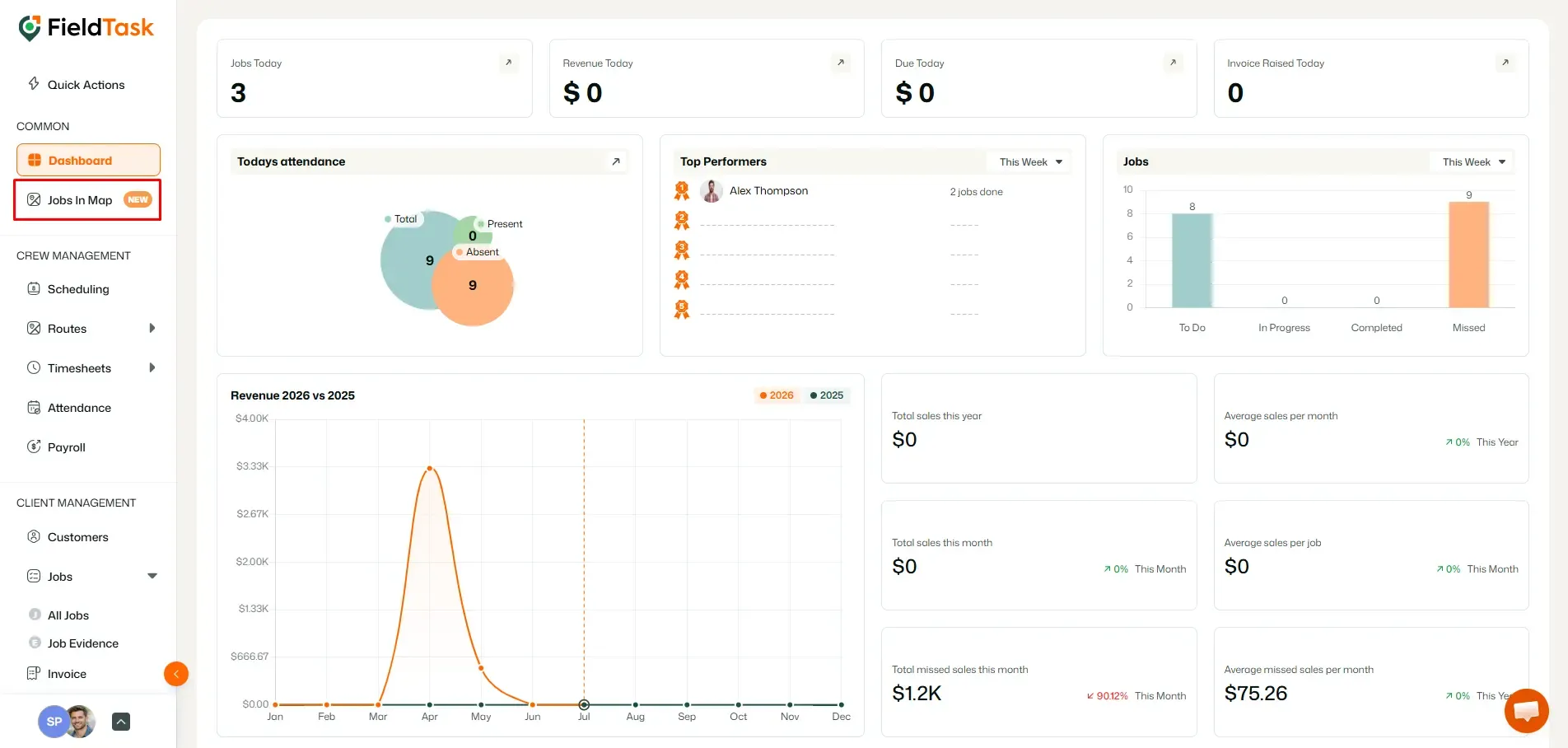The height and width of the screenshot is (748, 1568).
Task: Click the SP user avatar
Action: [54, 722]
